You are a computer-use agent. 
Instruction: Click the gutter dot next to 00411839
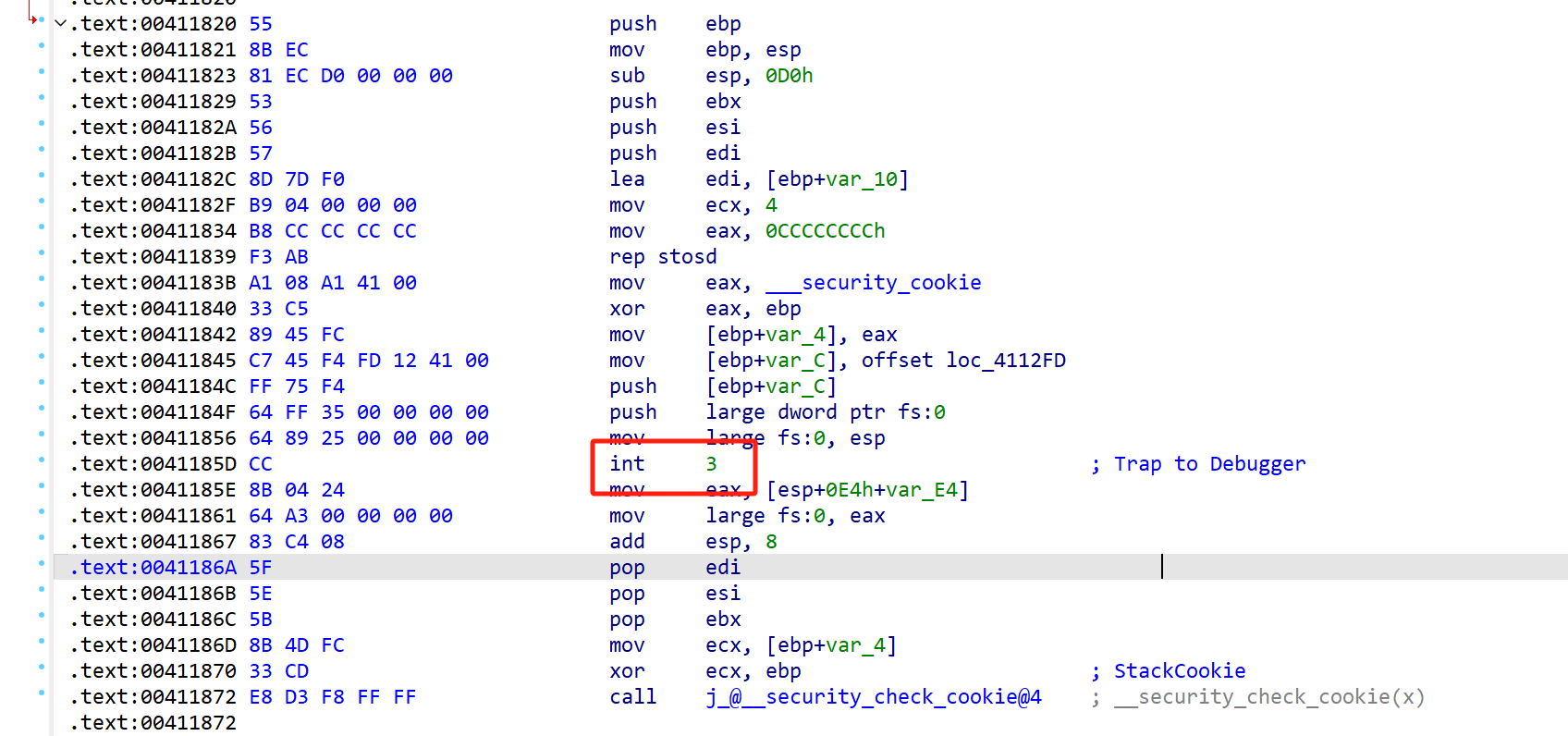click(42, 253)
